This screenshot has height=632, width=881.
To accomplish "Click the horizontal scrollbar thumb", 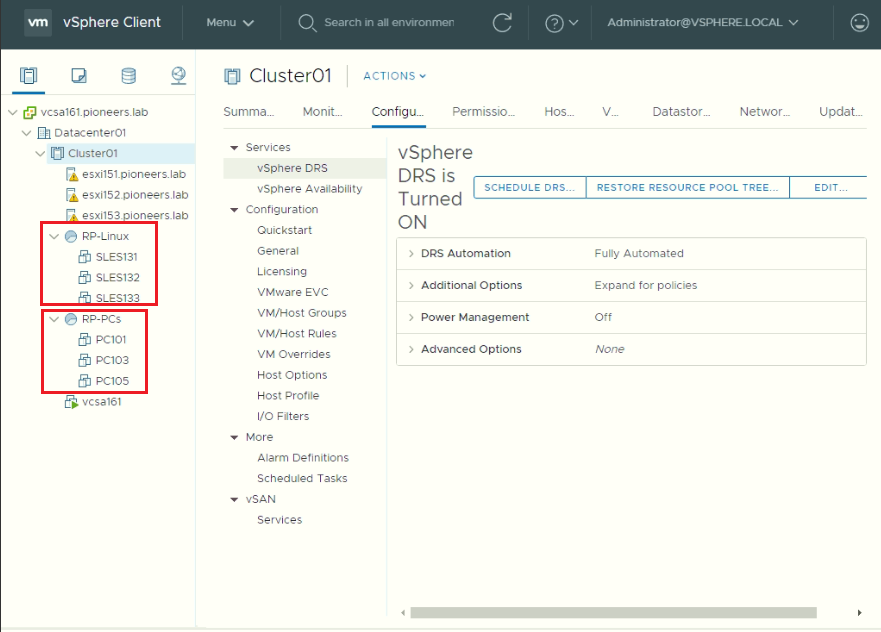I will point(614,613).
